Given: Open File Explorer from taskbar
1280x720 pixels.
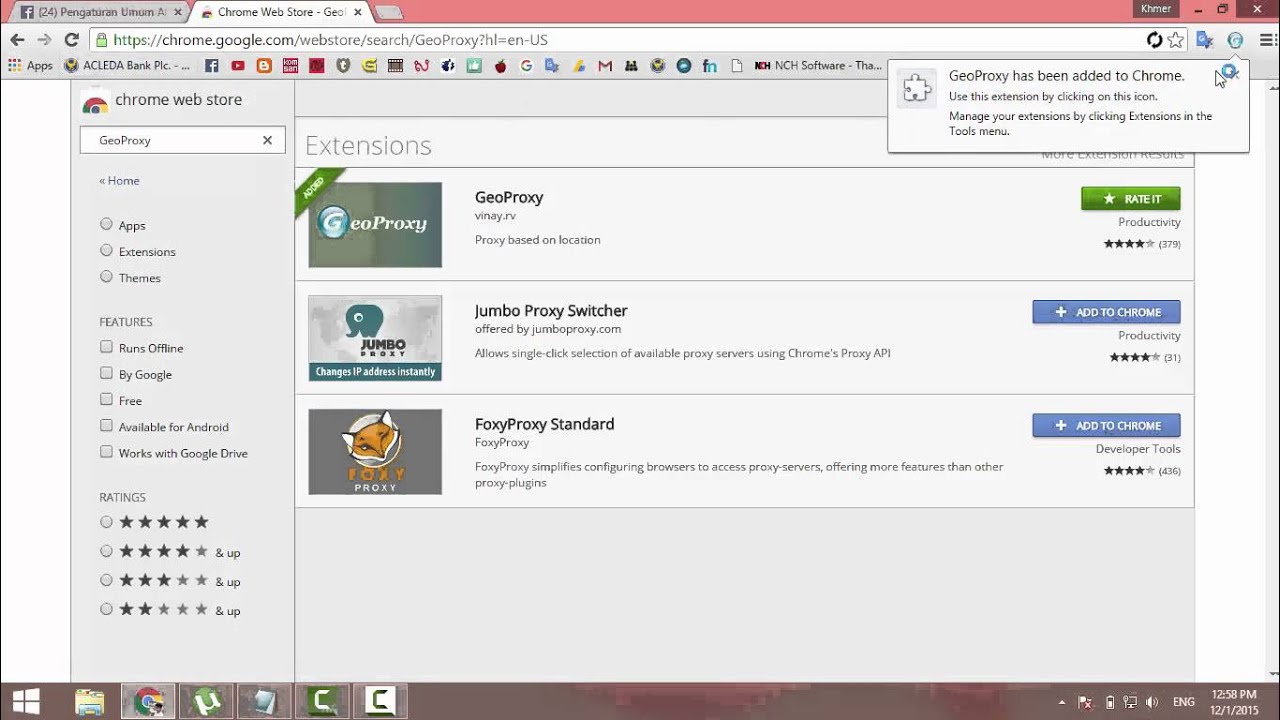Looking at the screenshot, I should tap(90, 701).
